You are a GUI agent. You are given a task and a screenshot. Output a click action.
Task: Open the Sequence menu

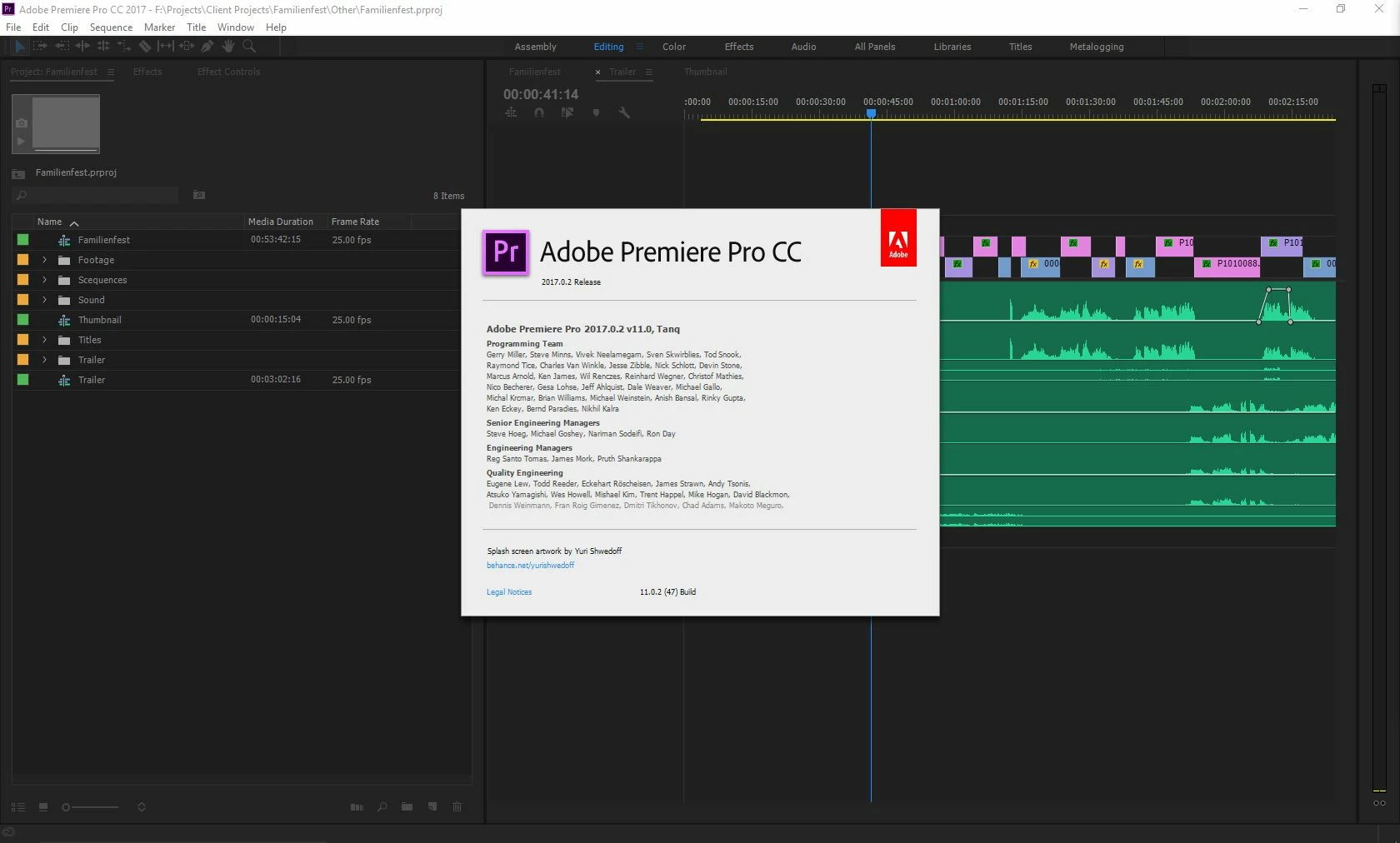(x=111, y=27)
